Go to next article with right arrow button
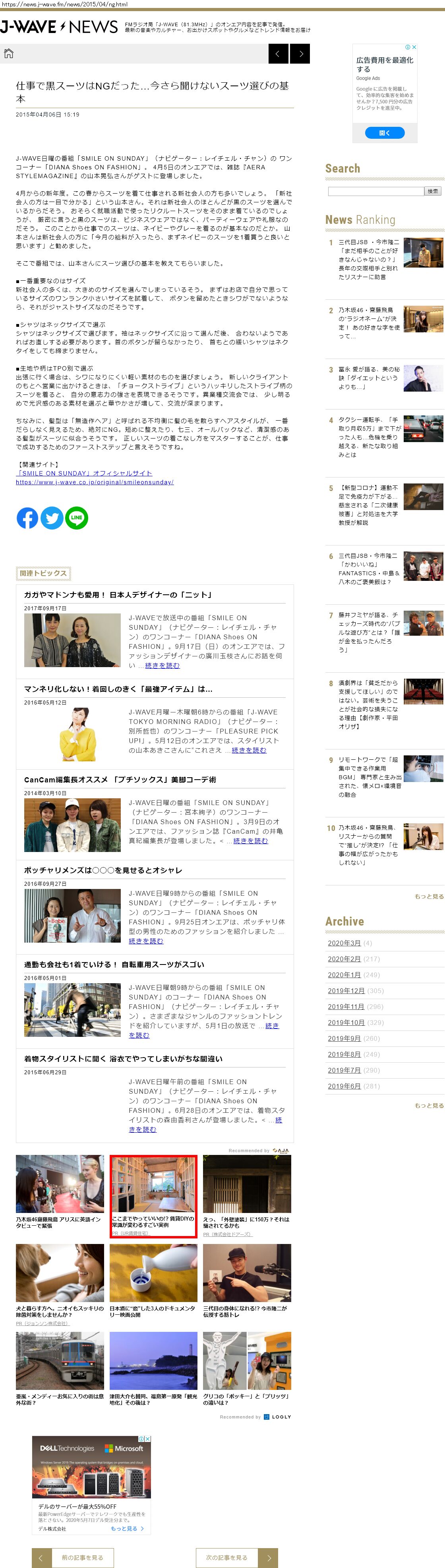 coord(300,54)
